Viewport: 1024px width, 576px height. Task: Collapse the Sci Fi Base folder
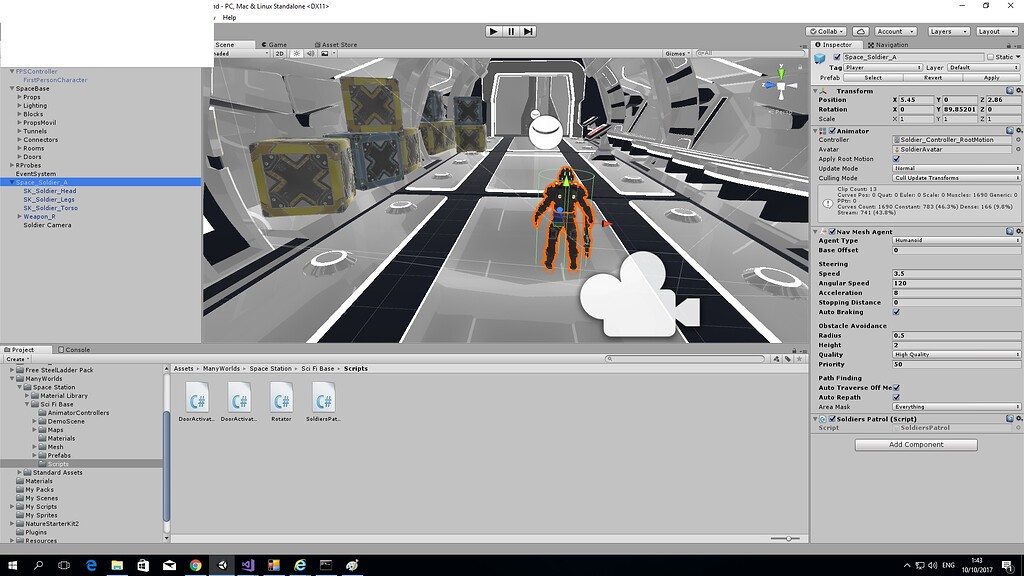click(28, 405)
